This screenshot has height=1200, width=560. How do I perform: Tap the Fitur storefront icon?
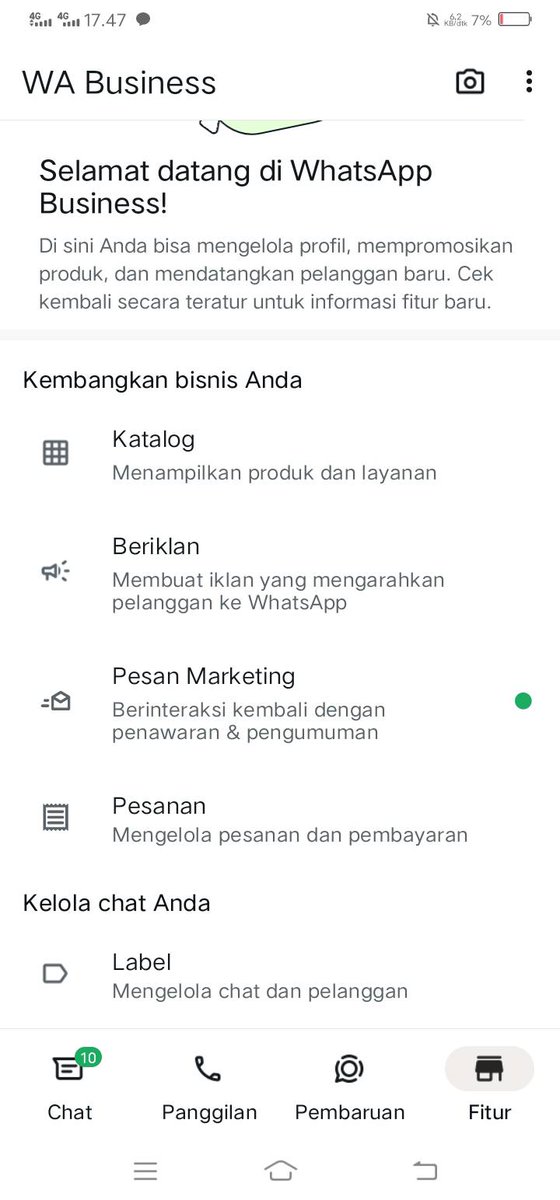click(x=489, y=1069)
